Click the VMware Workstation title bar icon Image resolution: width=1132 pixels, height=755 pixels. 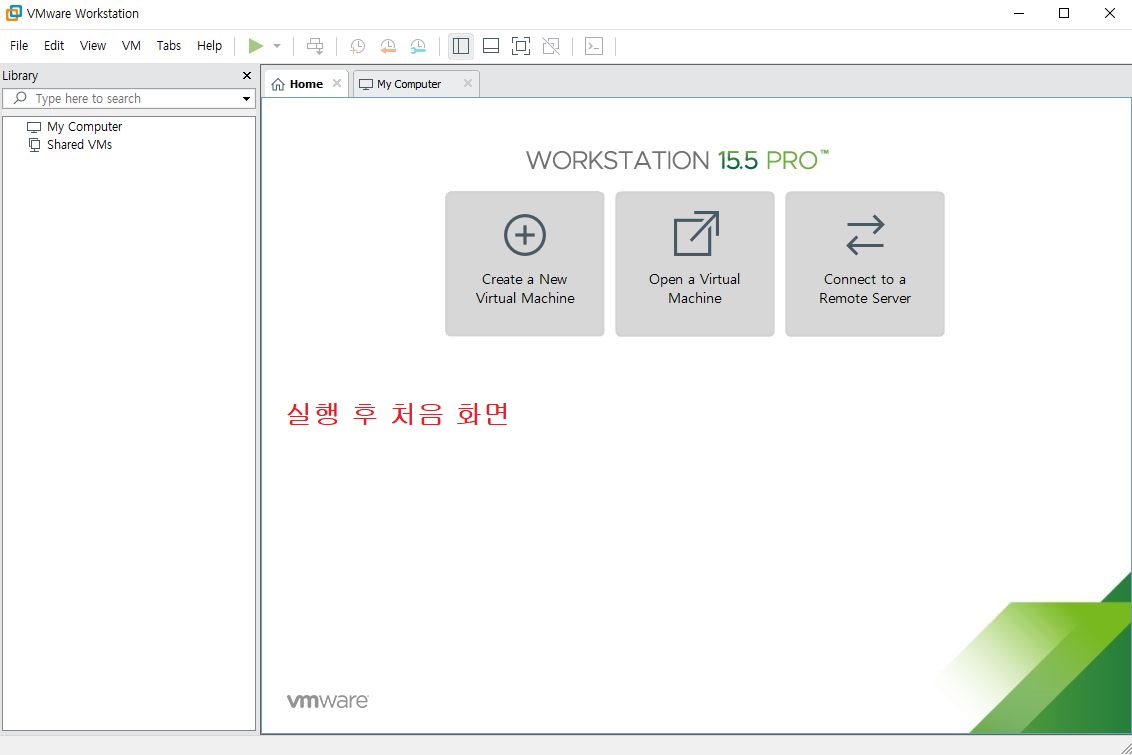pyautogui.click(x=13, y=13)
